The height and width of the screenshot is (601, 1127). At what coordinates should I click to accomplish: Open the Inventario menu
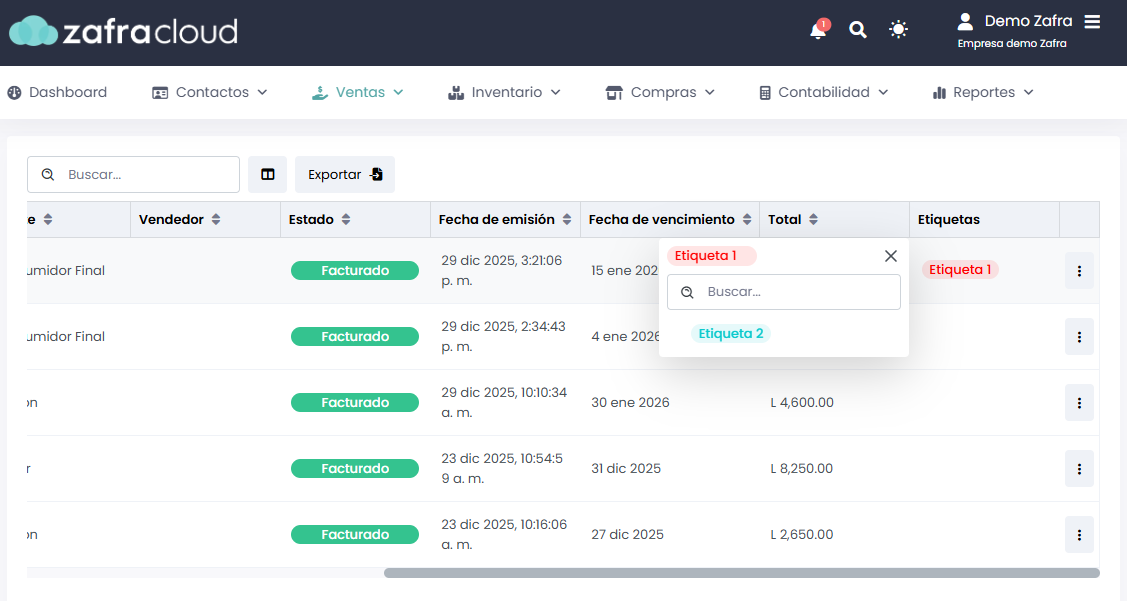click(x=505, y=92)
